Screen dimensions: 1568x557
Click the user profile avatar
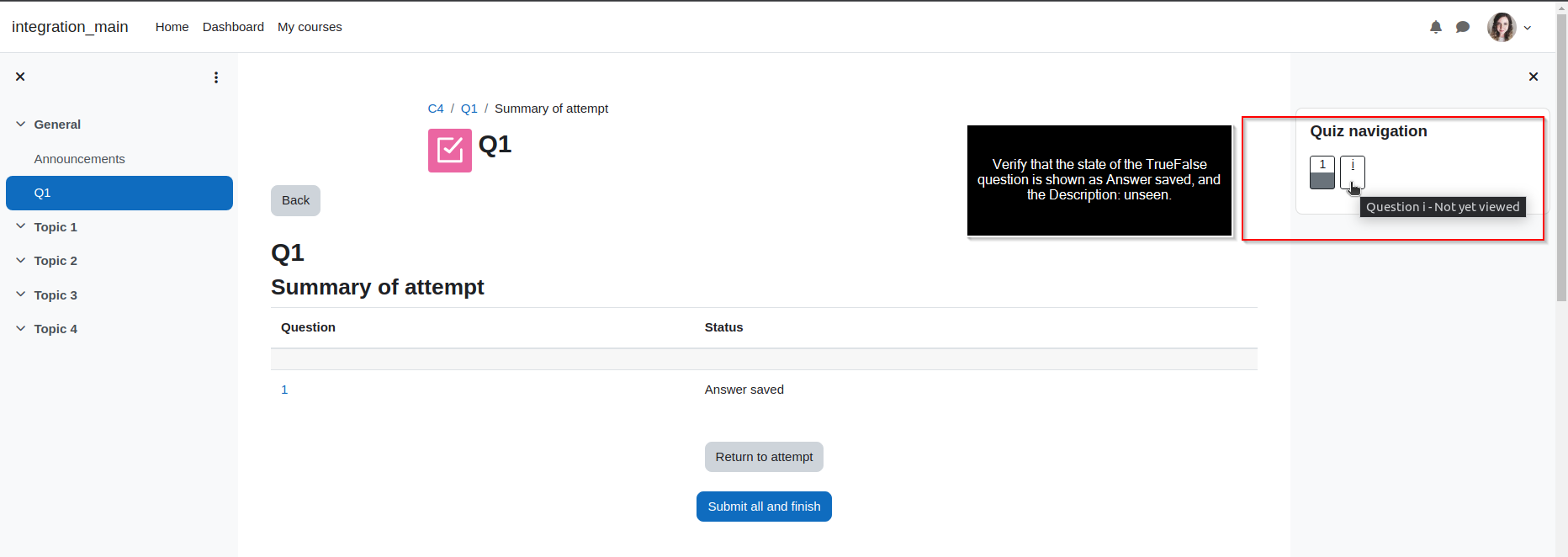click(1502, 27)
